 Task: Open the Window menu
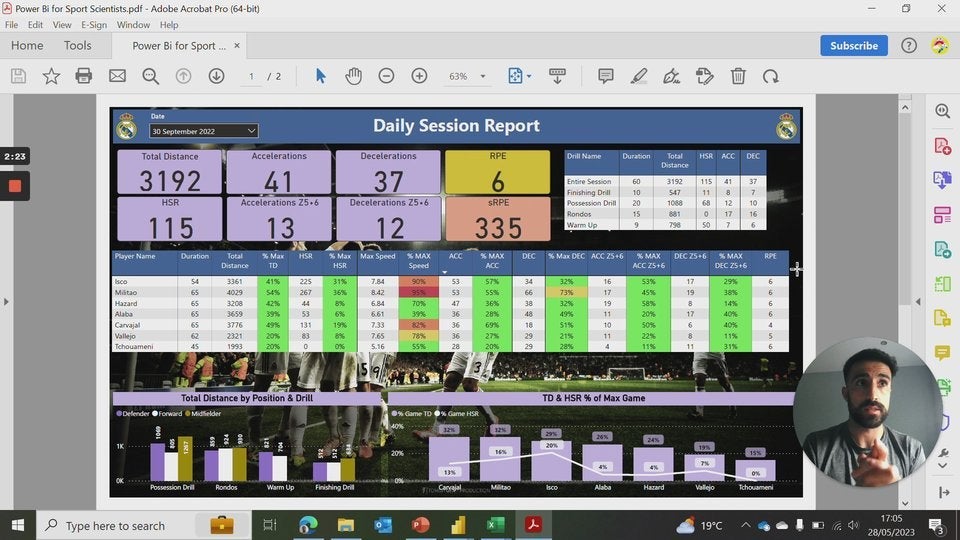coord(133,25)
